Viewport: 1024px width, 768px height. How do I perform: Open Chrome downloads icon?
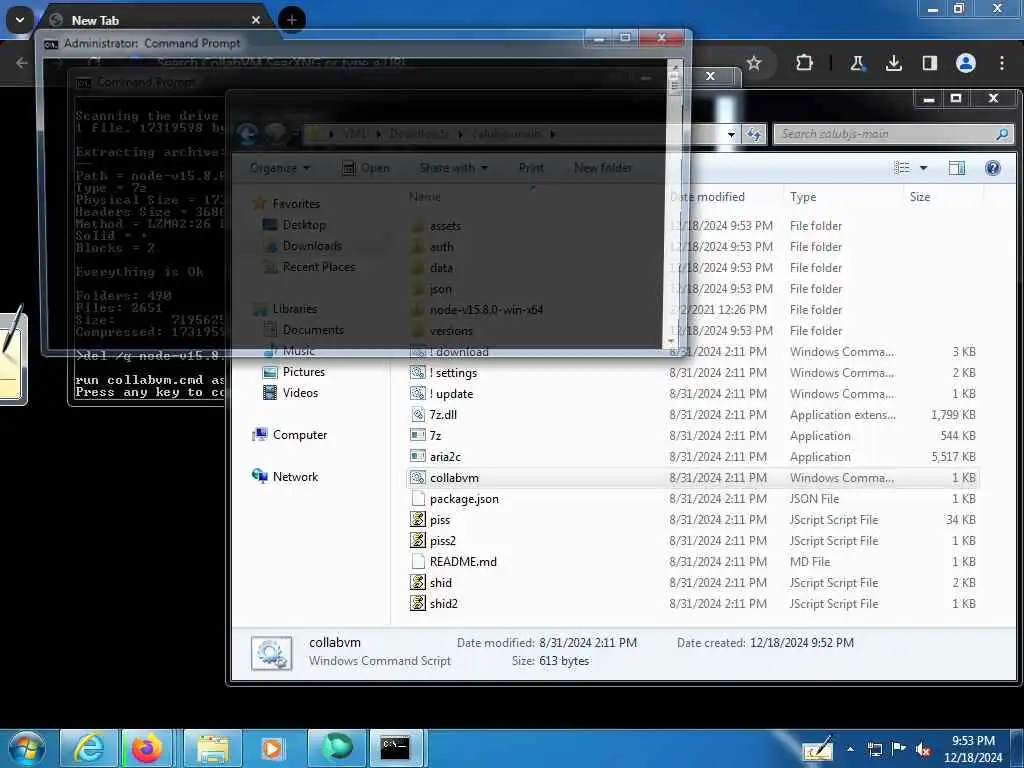(x=893, y=63)
